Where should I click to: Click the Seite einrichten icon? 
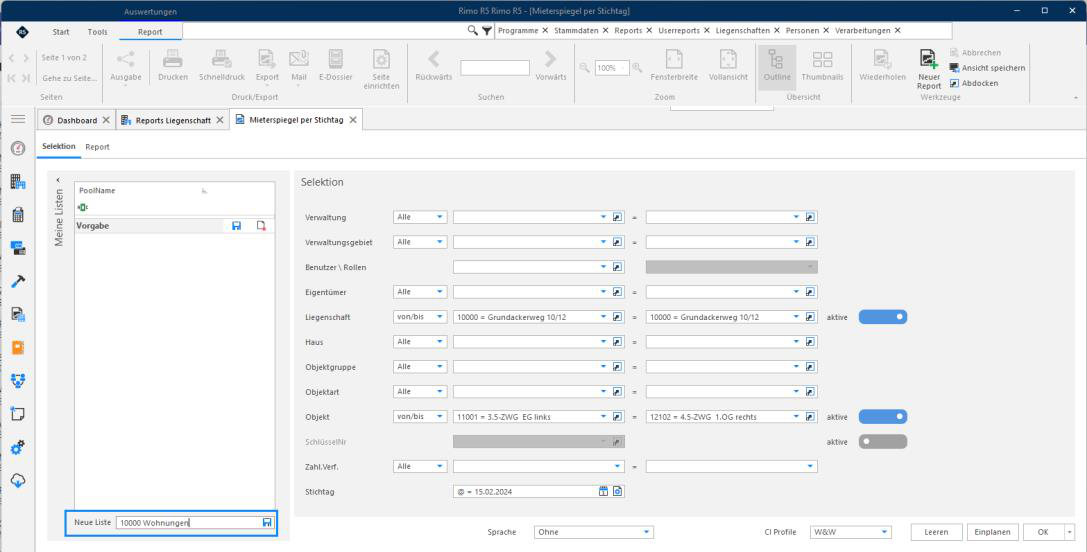pyautogui.click(x=381, y=59)
